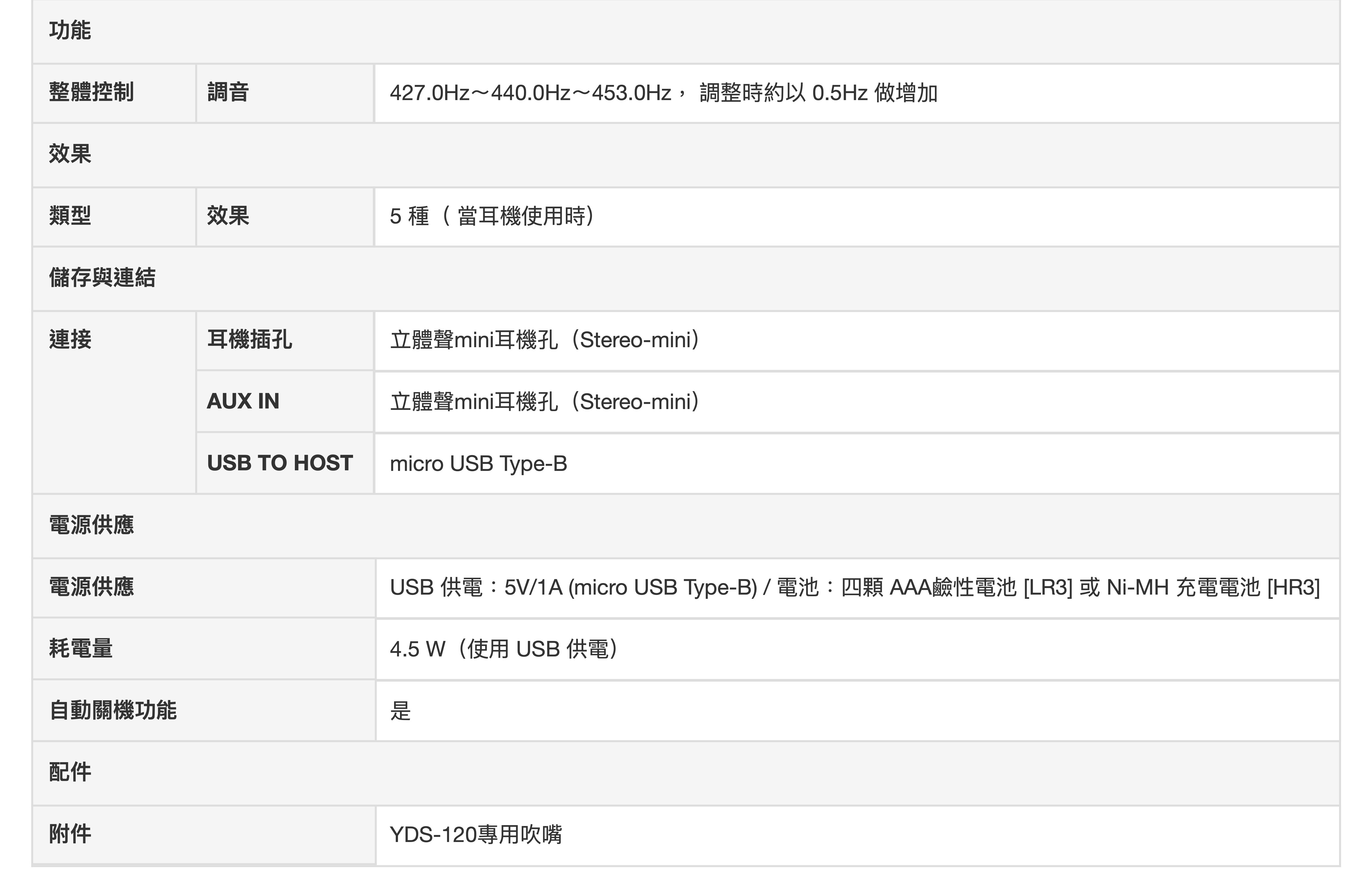Click the USB TO HOST label
Viewport: 1372px width, 894px height.
point(280,463)
